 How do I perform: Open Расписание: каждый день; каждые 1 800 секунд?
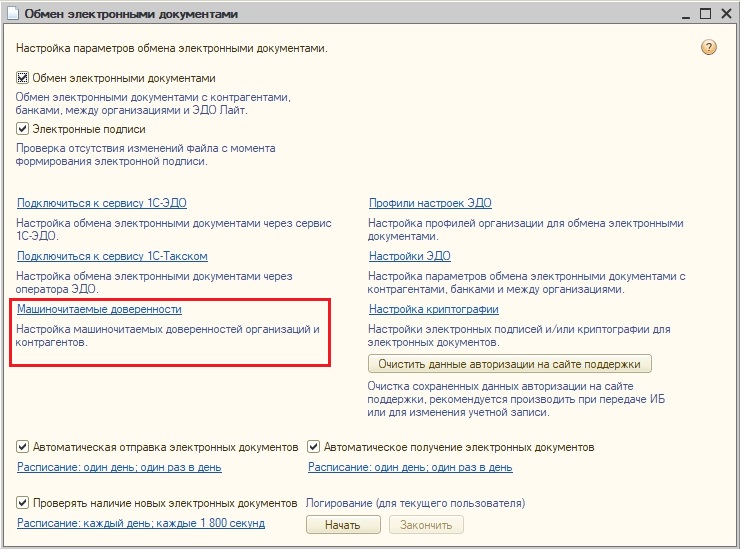[141, 523]
